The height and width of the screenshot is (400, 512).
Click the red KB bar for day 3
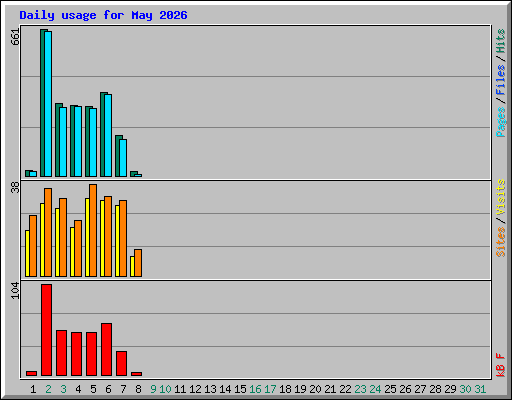pyautogui.click(x=62, y=353)
